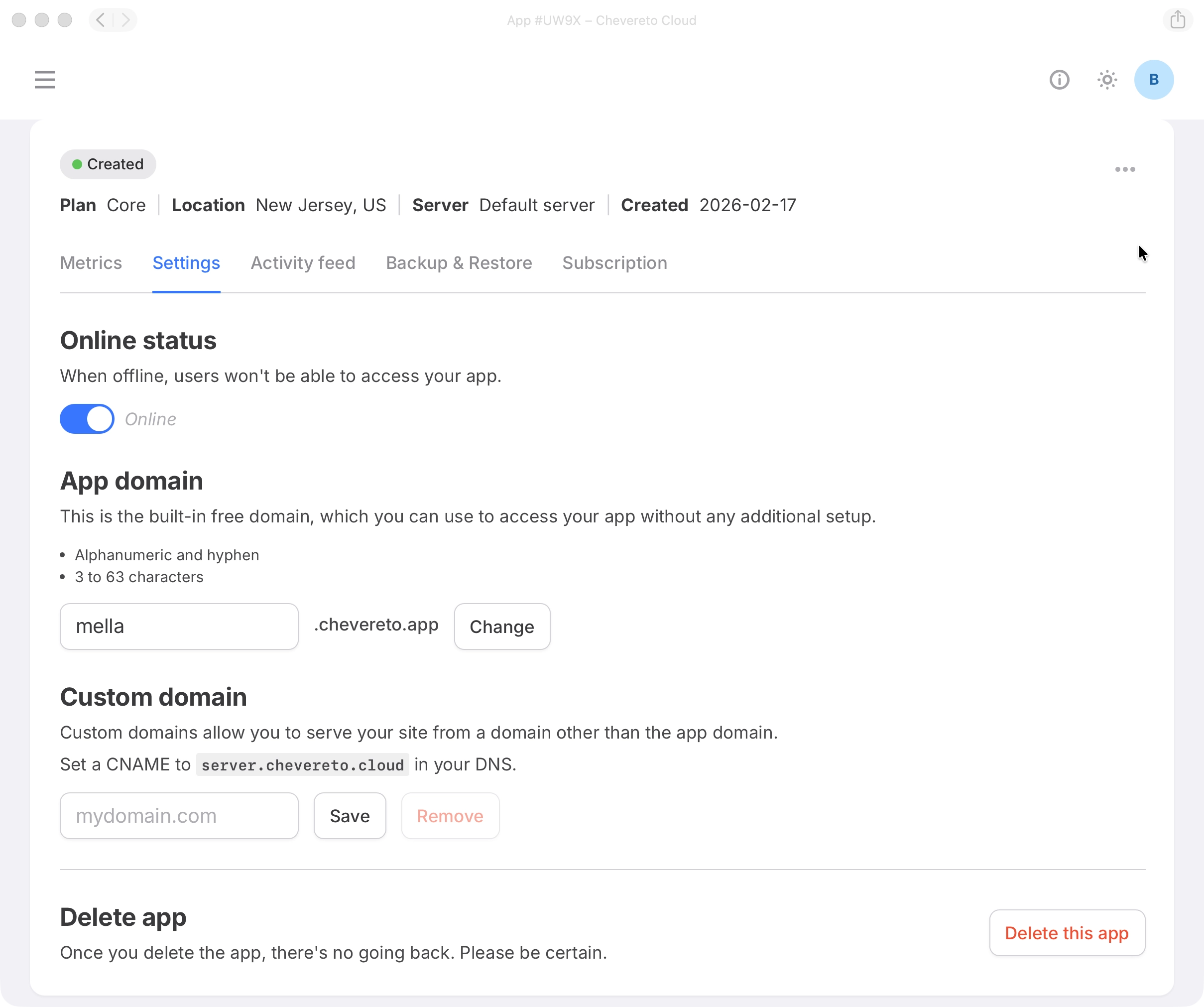
Task: Go forward with the browser forward arrow
Action: tap(125, 20)
